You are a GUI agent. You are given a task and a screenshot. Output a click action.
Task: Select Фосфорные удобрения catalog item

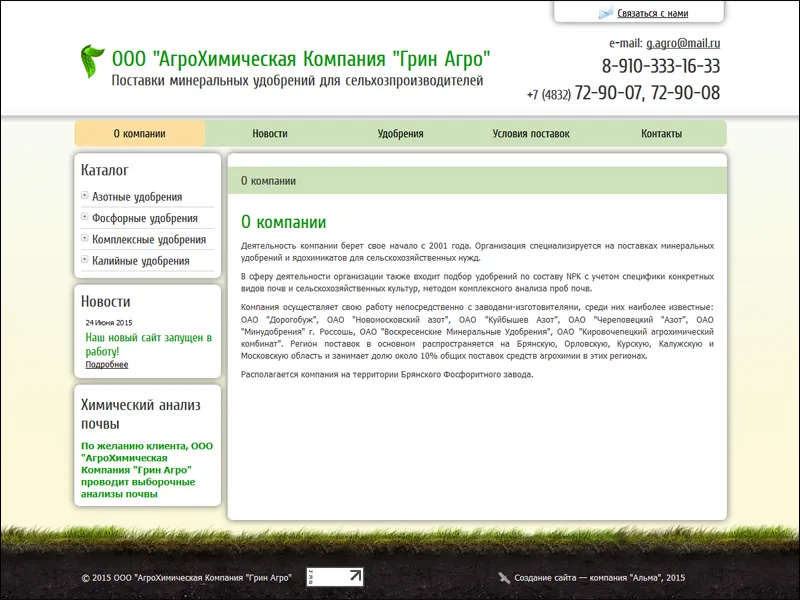pos(145,218)
